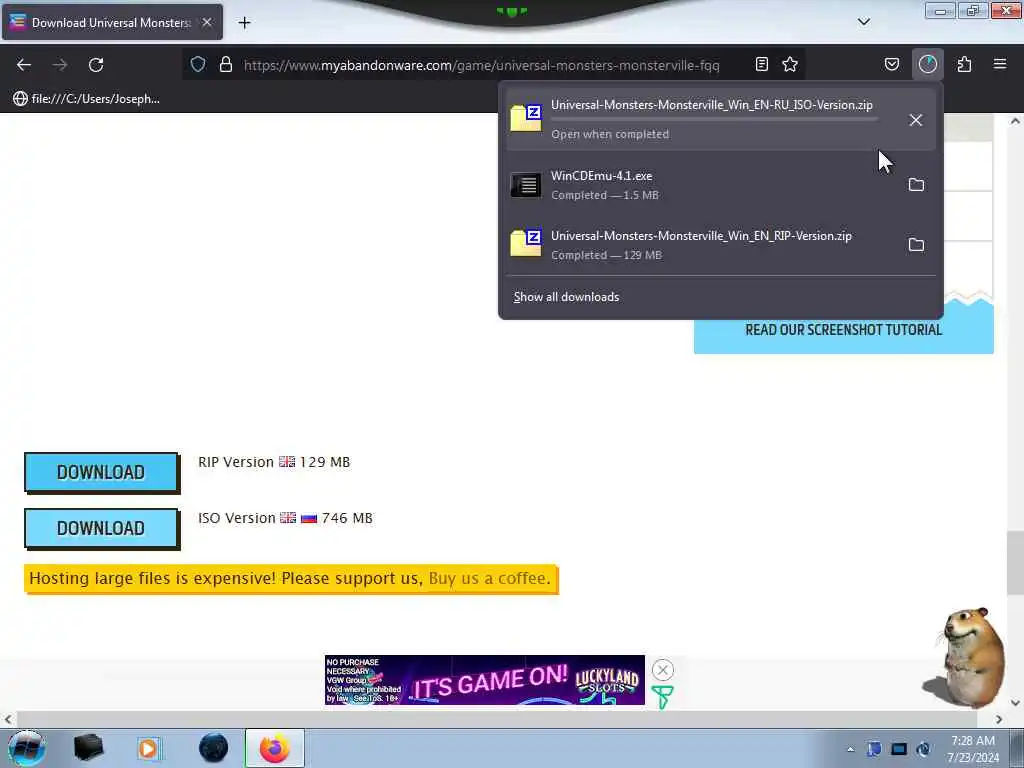Close the Luckyland Slots ad

tap(663, 670)
